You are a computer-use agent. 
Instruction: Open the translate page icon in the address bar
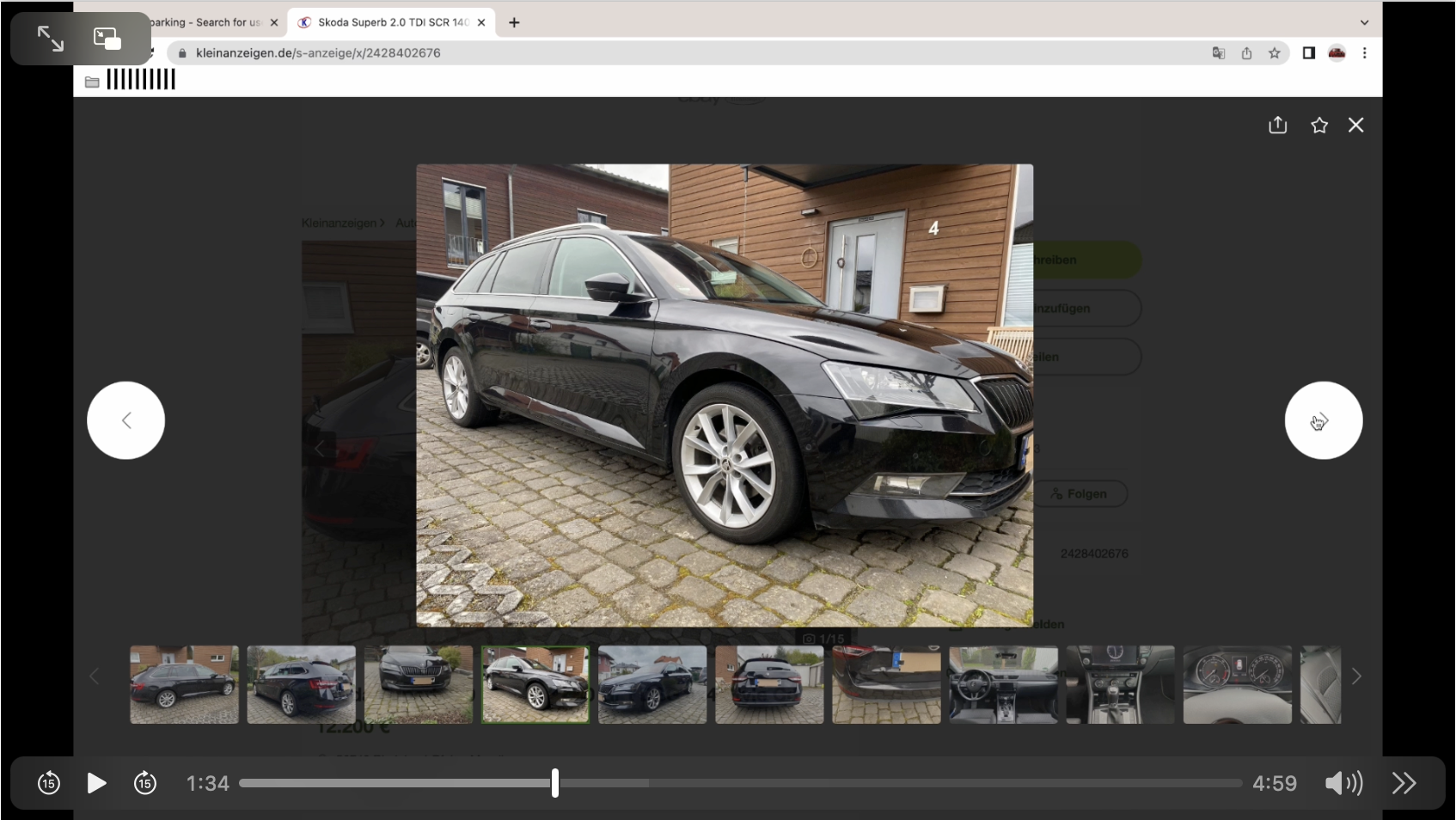[x=1218, y=53]
